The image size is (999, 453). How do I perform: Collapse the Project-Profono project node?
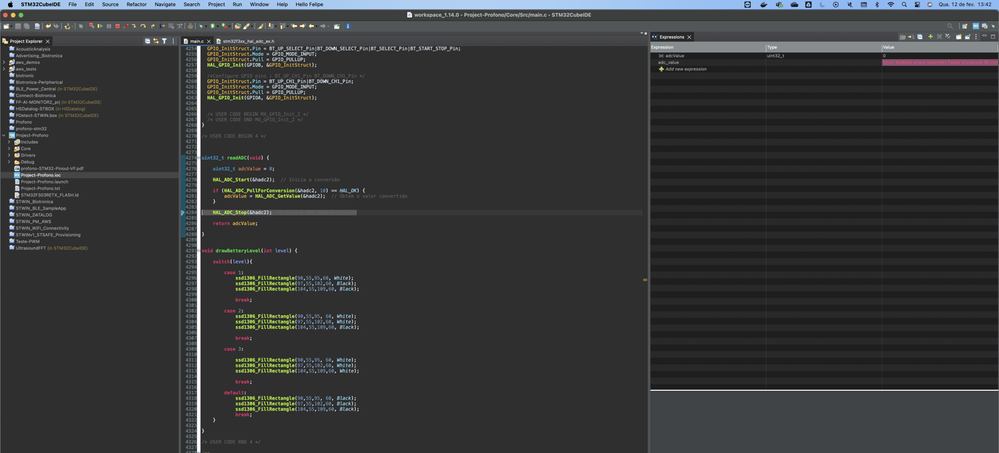point(4,135)
